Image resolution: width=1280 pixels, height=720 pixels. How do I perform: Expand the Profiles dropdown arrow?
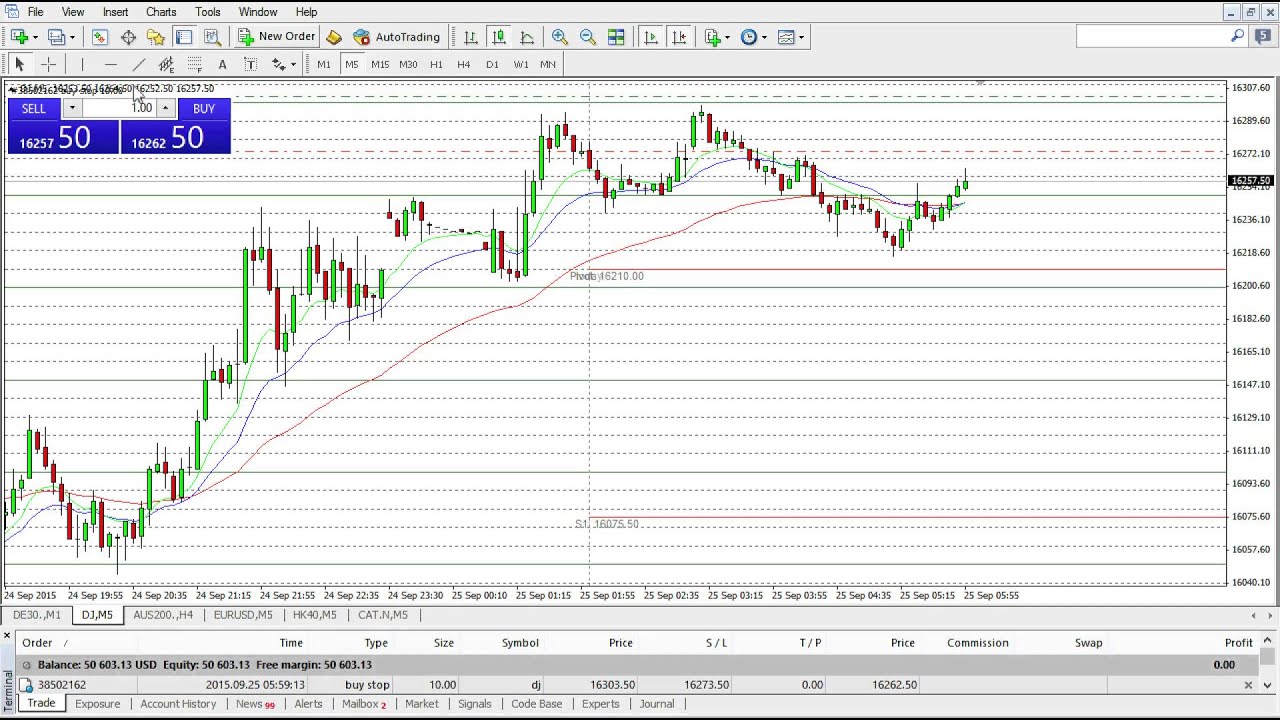(x=72, y=38)
